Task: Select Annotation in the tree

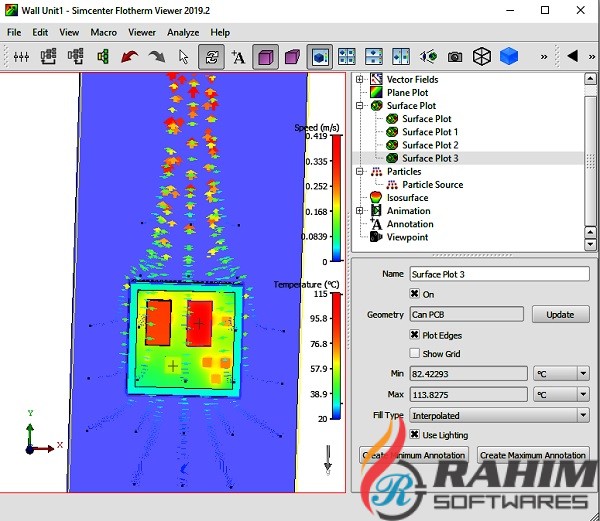Action: 410,224
